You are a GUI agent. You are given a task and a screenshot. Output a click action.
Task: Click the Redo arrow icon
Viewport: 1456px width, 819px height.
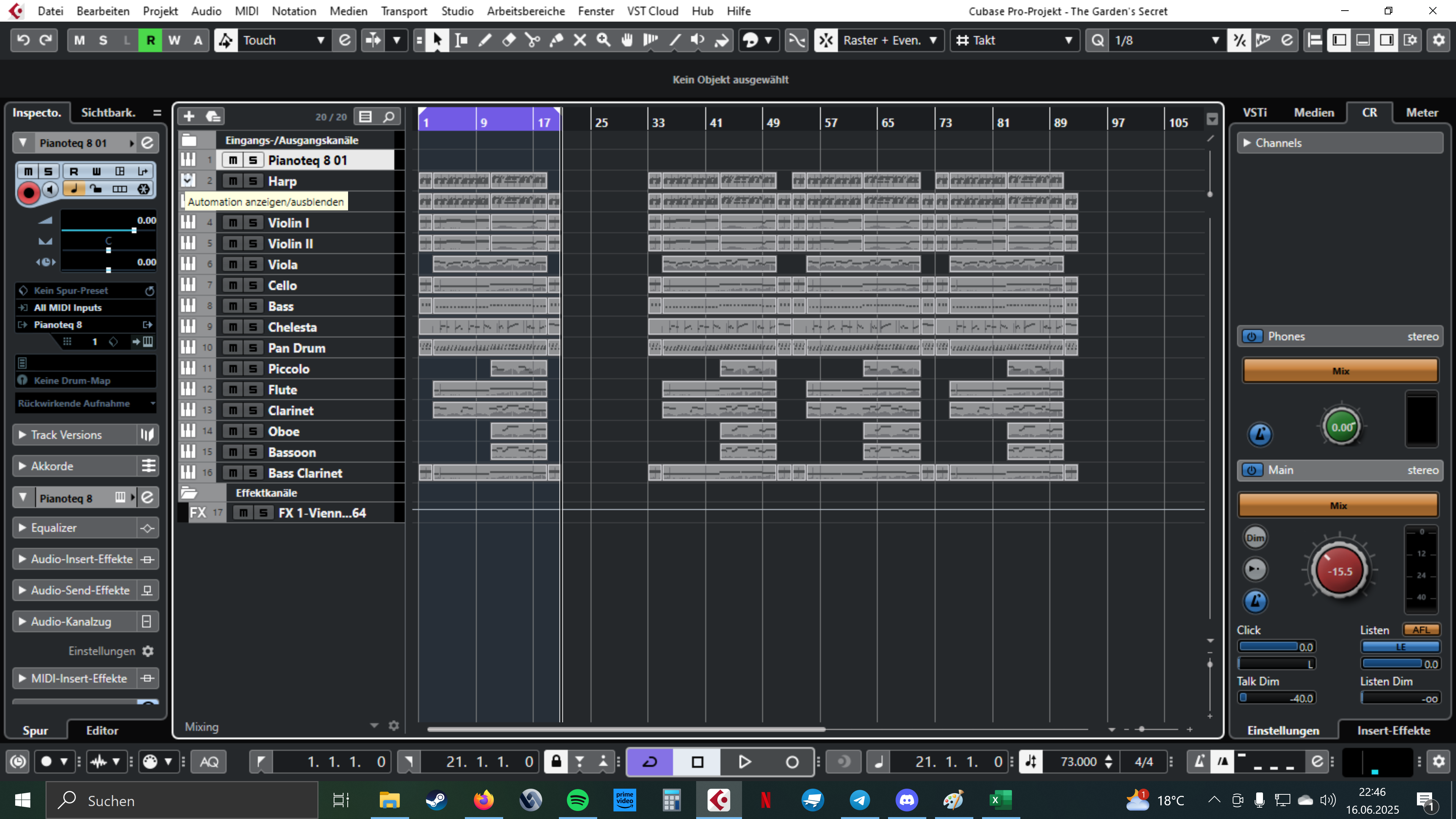tap(46, 40)
